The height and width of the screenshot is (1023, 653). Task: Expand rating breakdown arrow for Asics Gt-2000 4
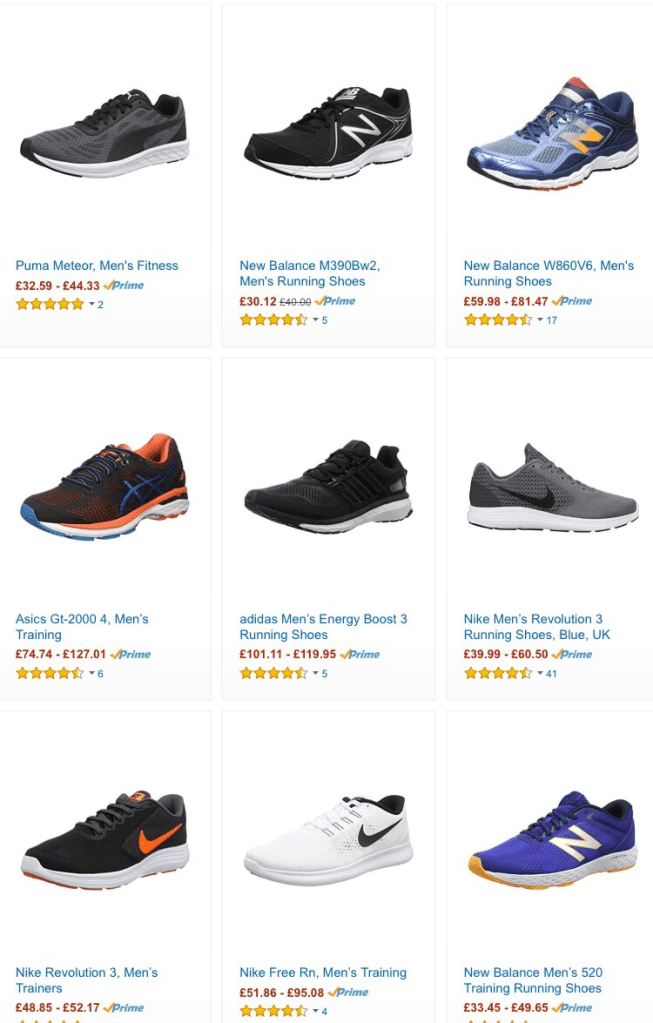92,674
